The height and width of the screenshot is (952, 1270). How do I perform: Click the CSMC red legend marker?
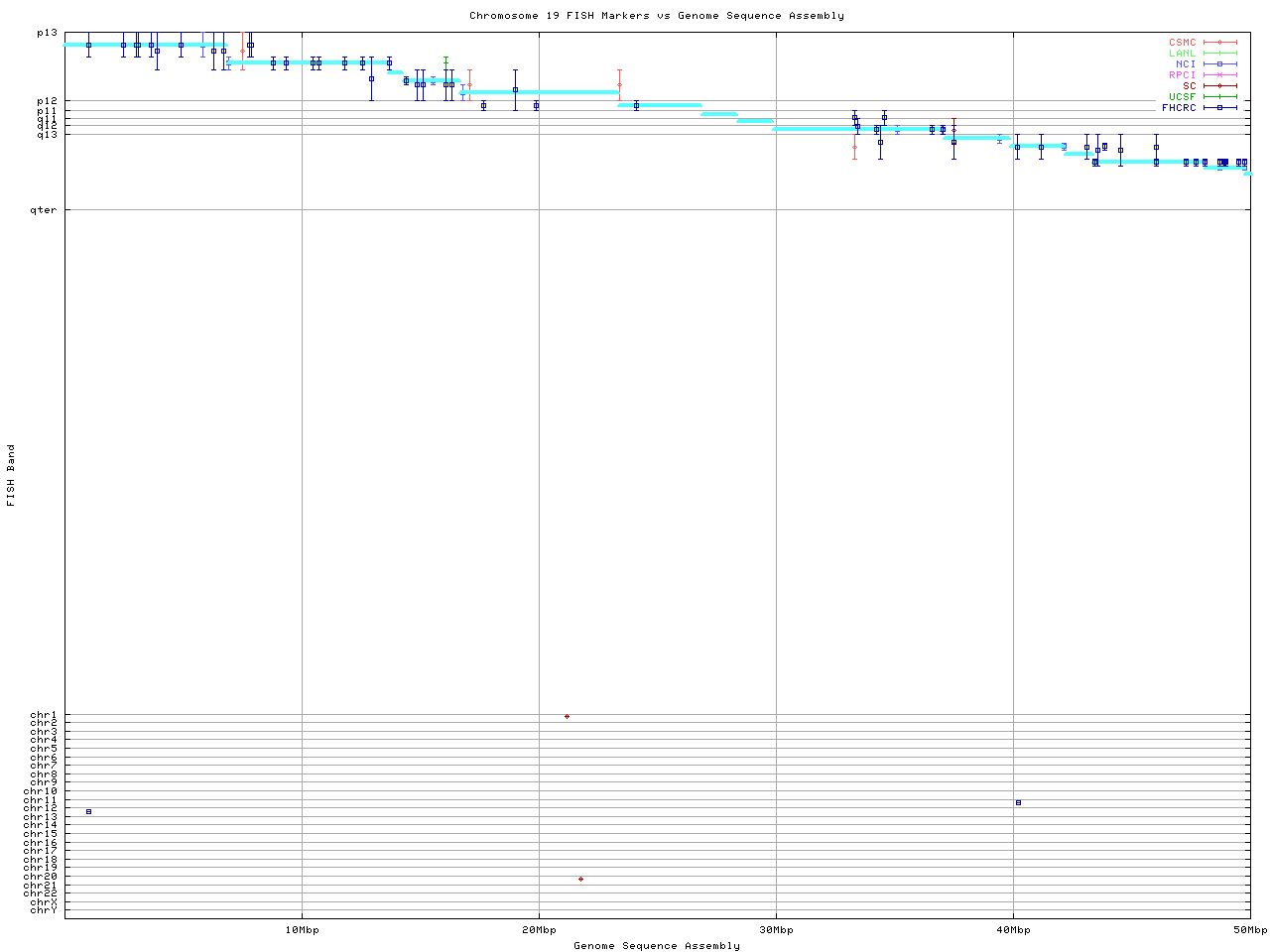(1219, 43)
